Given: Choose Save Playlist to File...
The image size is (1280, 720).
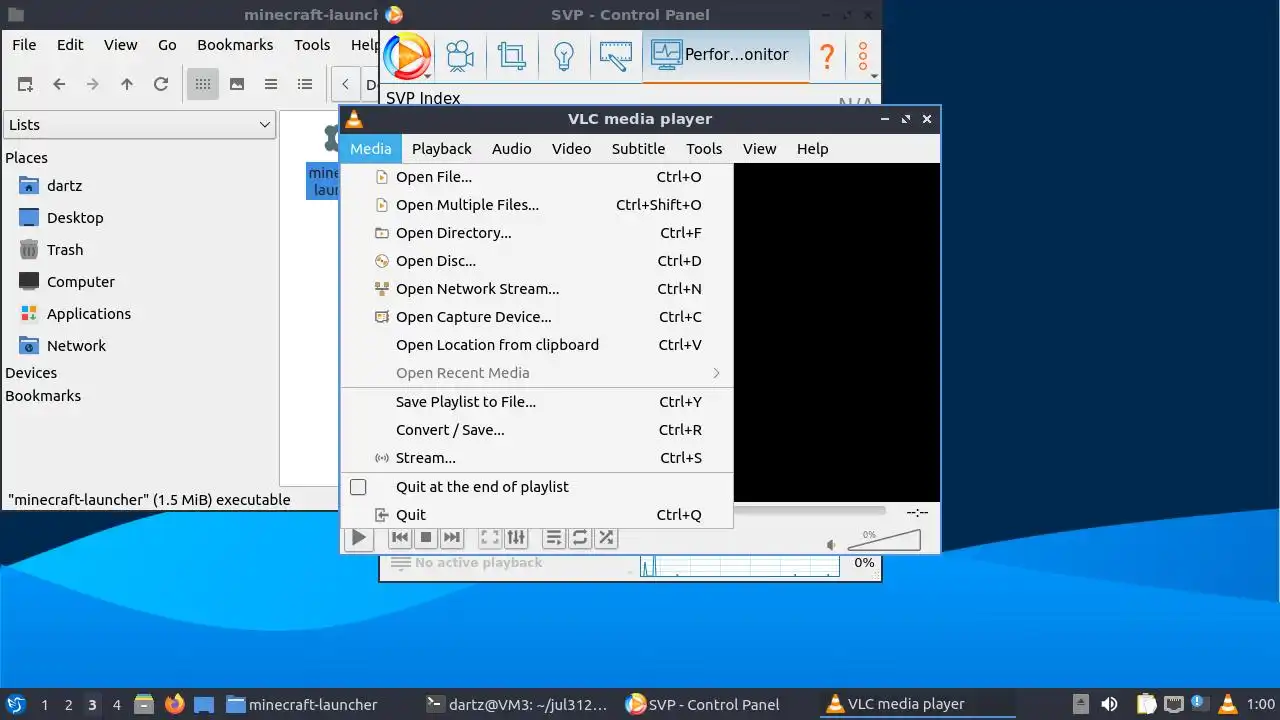Looking at the screenshot, I should (537, 402).
